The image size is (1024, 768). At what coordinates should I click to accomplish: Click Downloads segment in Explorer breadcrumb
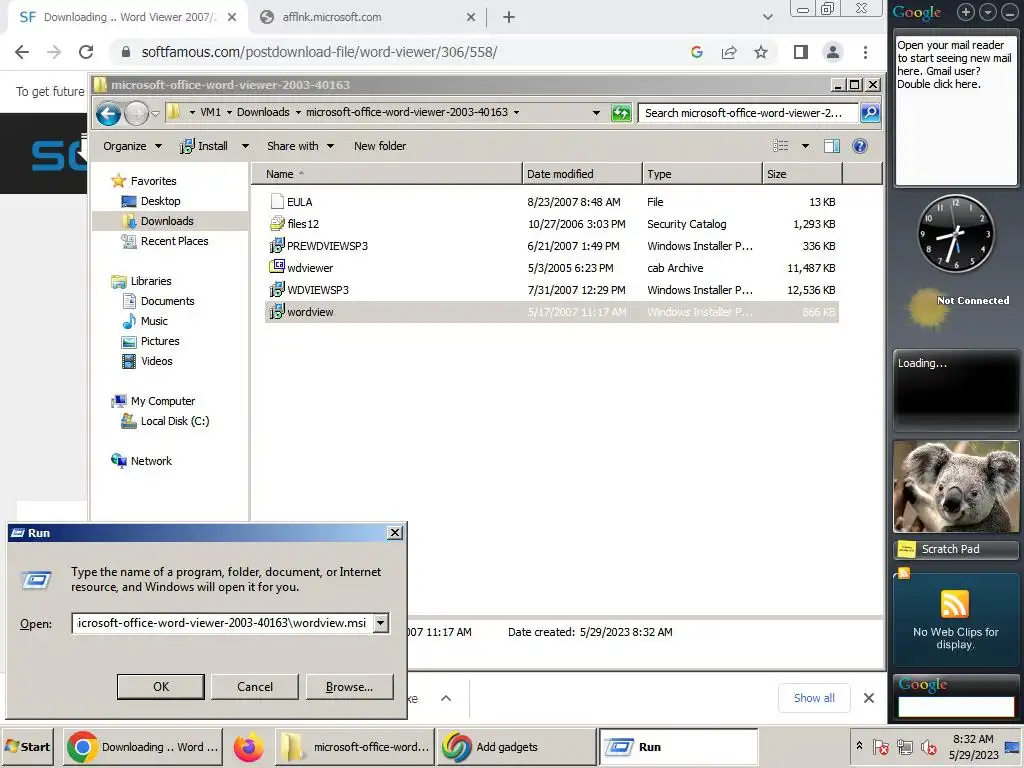(263, 112)
